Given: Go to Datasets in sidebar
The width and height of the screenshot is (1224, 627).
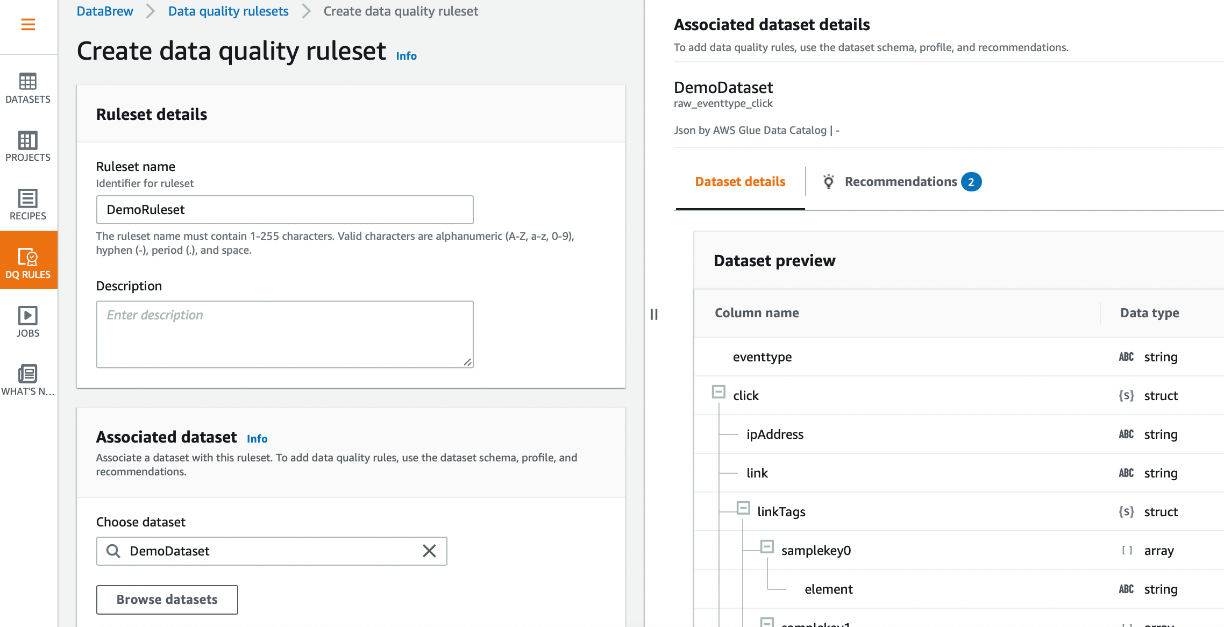Looking at the screenshot, I should (28, 88).
